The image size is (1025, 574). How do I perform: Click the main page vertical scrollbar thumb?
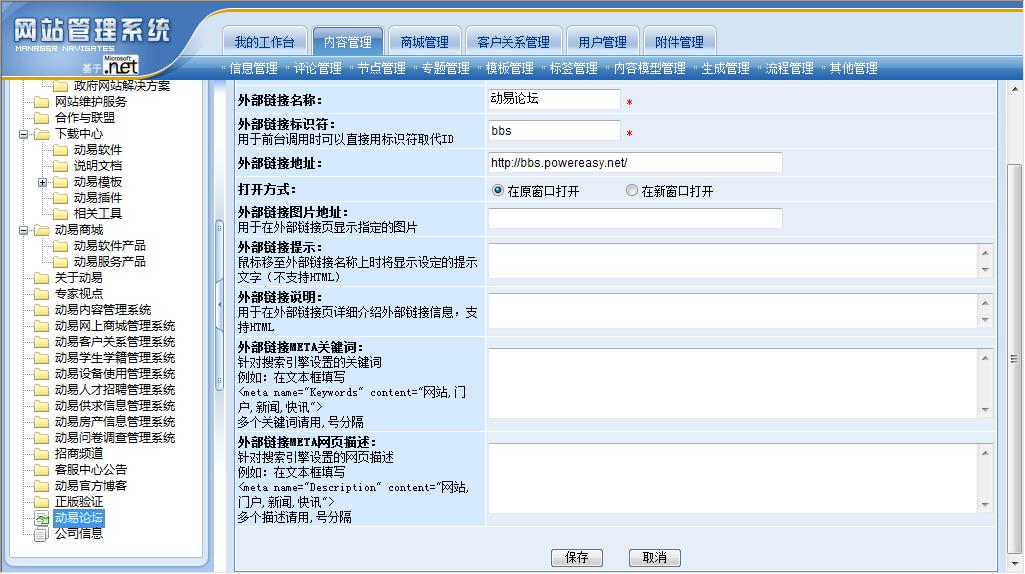(1015, 358)
